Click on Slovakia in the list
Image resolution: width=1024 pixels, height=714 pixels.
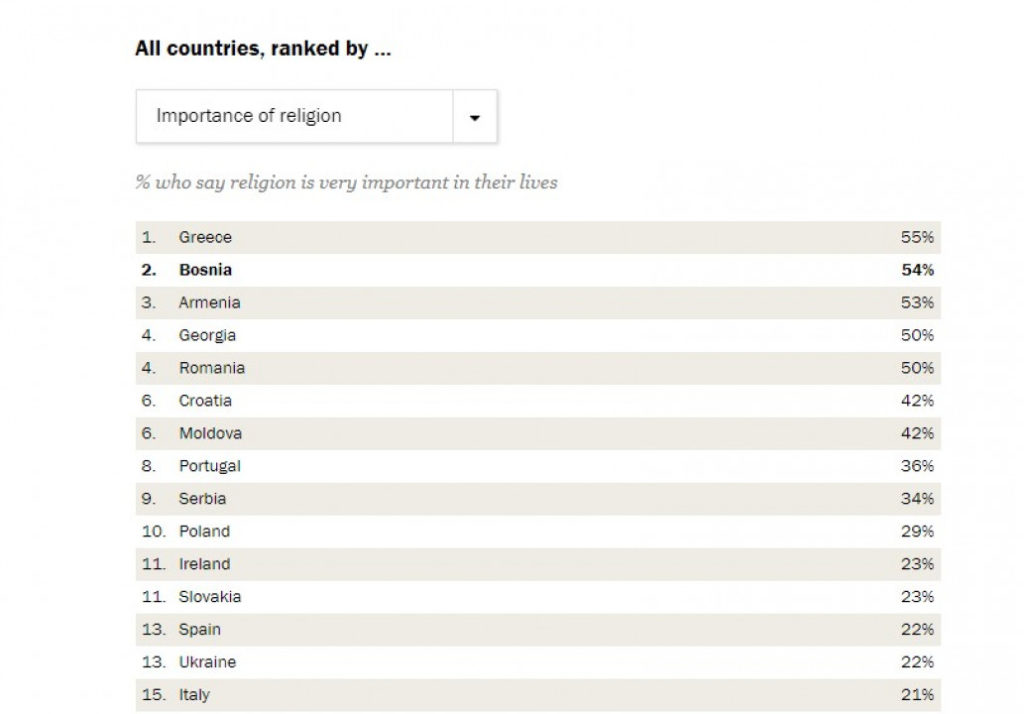click(x=209, y=597)
